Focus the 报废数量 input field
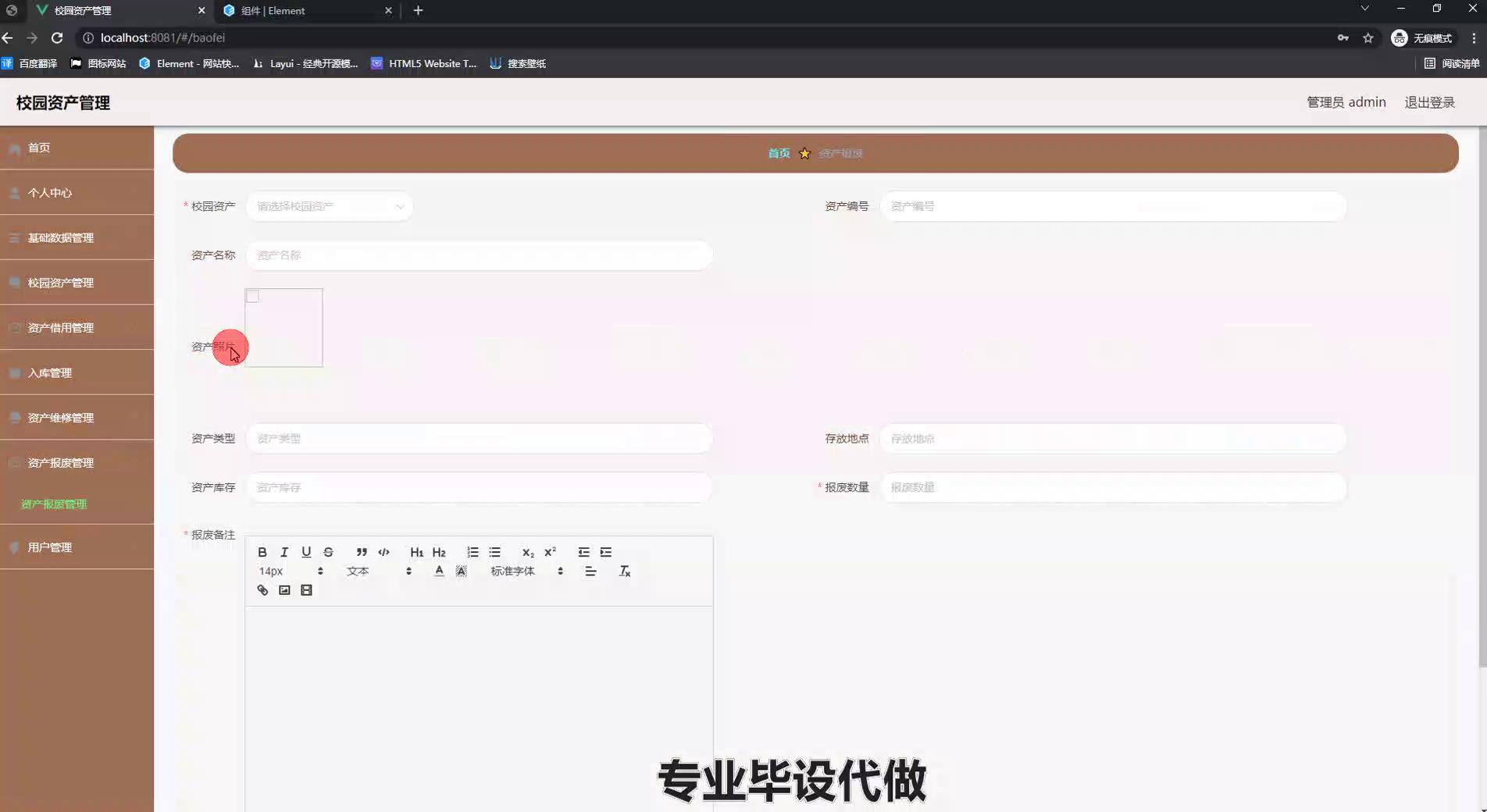1487x812 pixels. point(1112,487)
